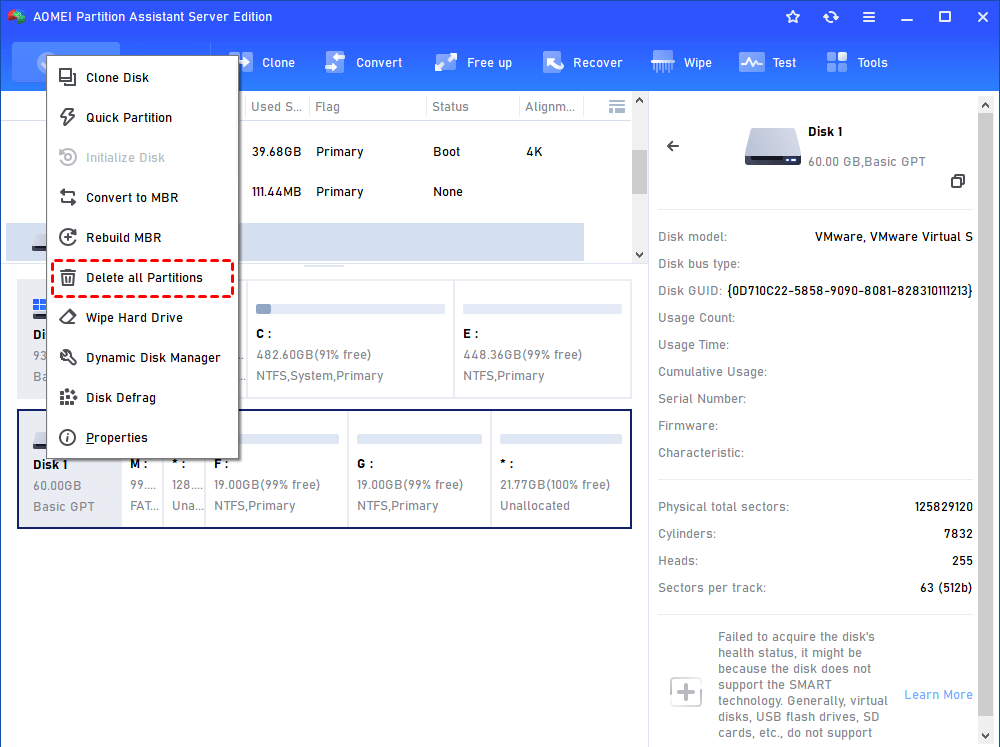Select the 21.77GB unallocated space block
The image size is (1000, 747).
coord(561,469)
